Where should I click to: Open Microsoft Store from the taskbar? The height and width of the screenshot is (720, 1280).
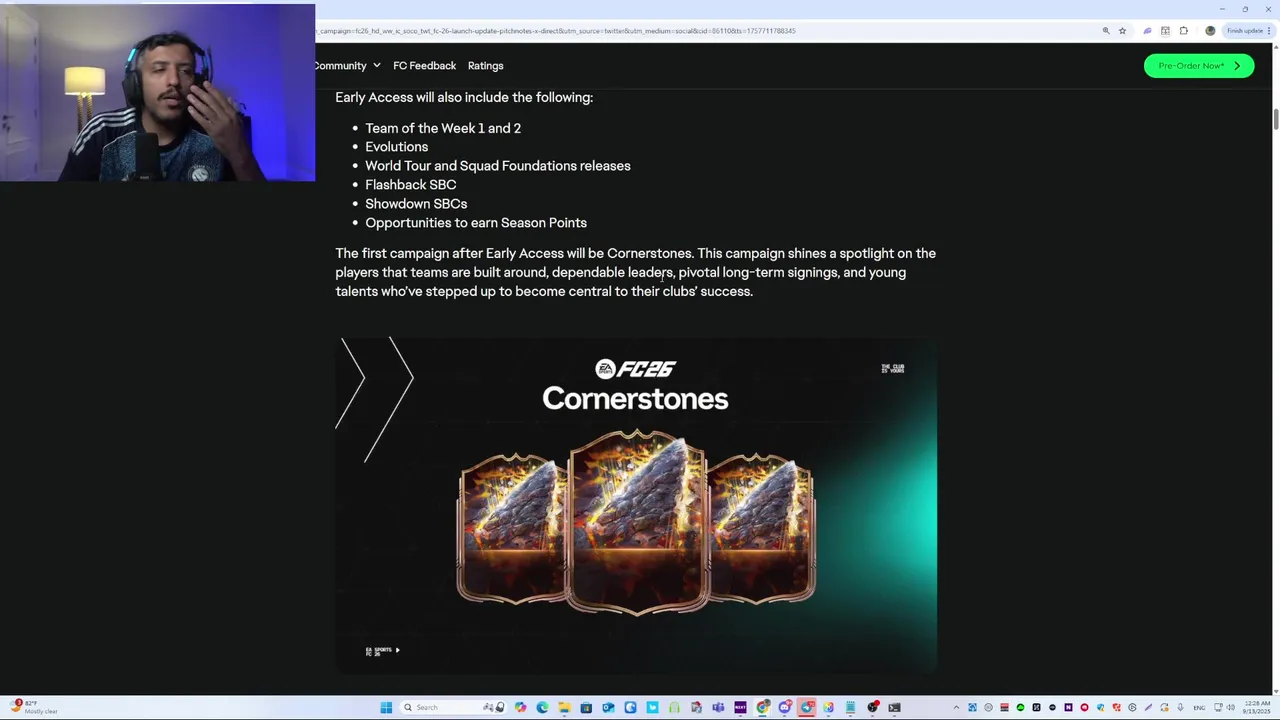coord(586,707)
